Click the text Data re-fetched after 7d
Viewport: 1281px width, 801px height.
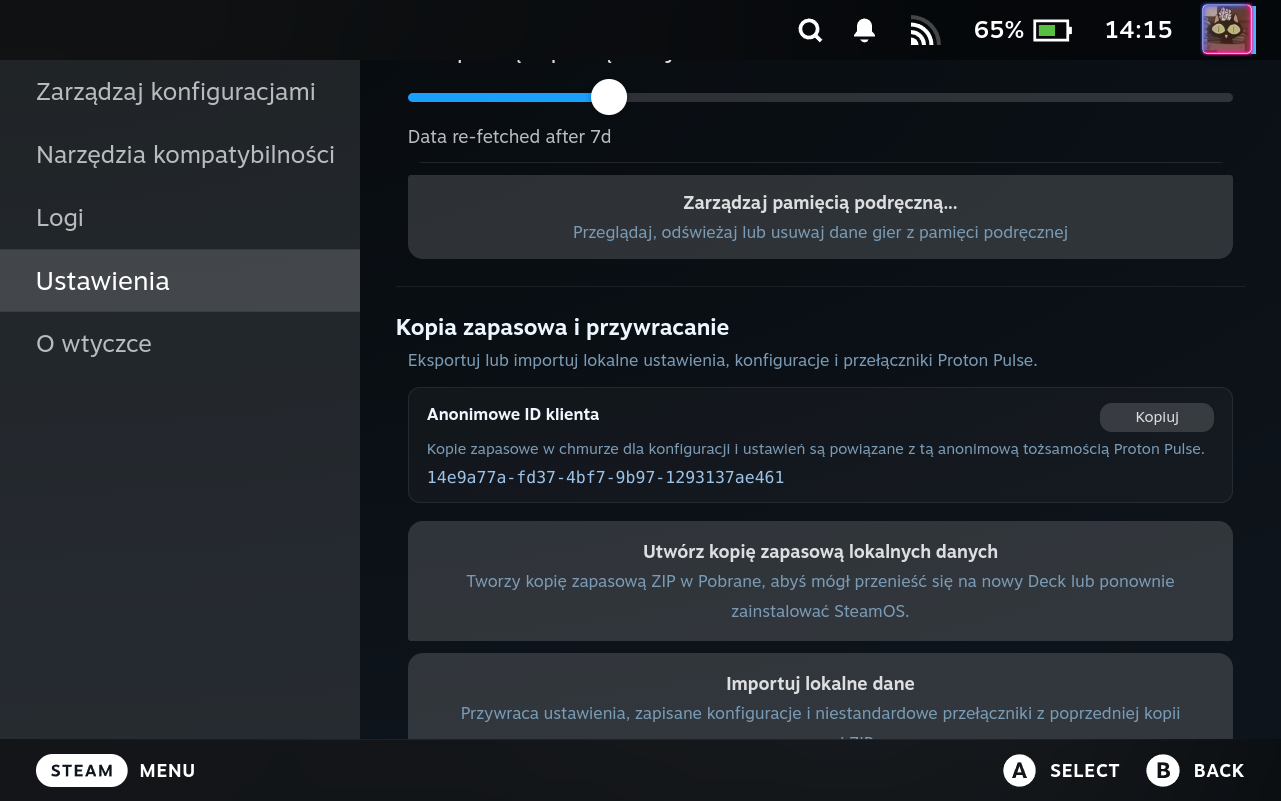coord(509,137)
